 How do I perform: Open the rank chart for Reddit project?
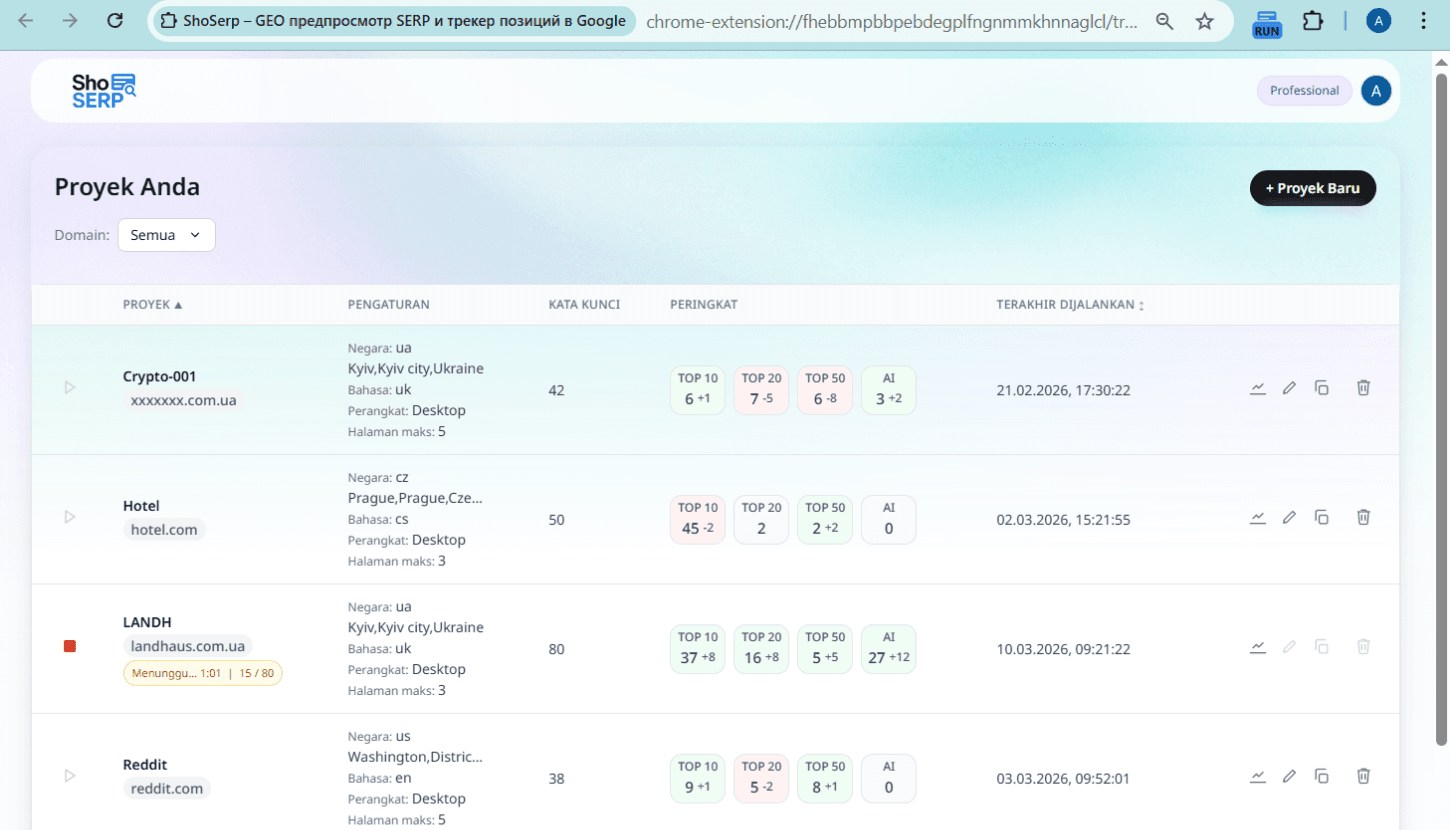1258,776
